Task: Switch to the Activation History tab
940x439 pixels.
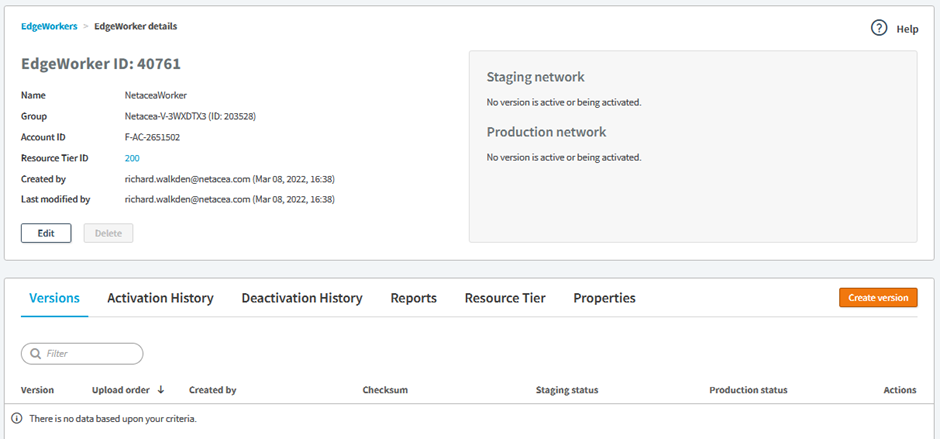Action: [160, 298]
